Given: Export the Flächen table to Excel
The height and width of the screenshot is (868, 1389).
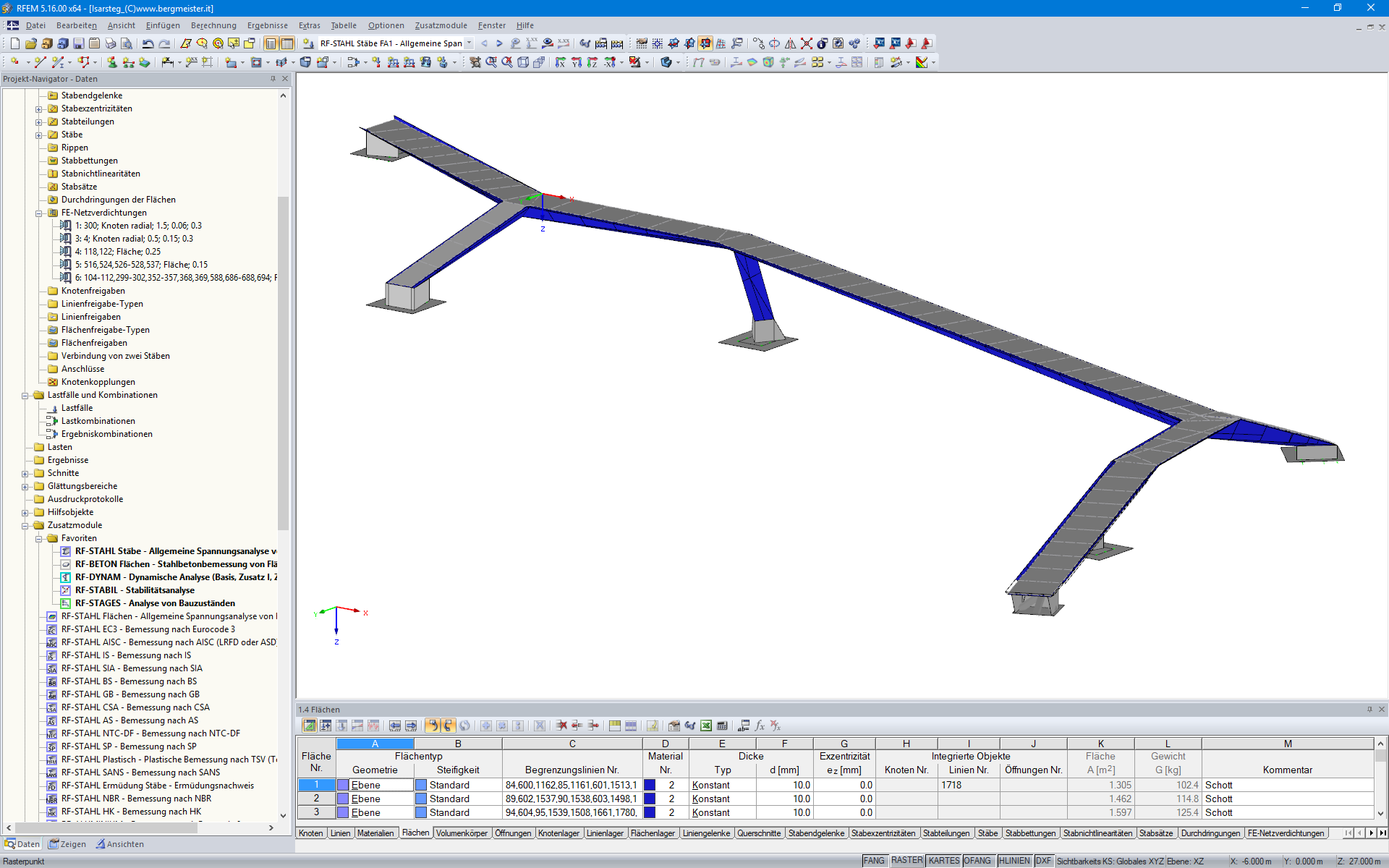Looking at the screenshot, I should point(706,725).
